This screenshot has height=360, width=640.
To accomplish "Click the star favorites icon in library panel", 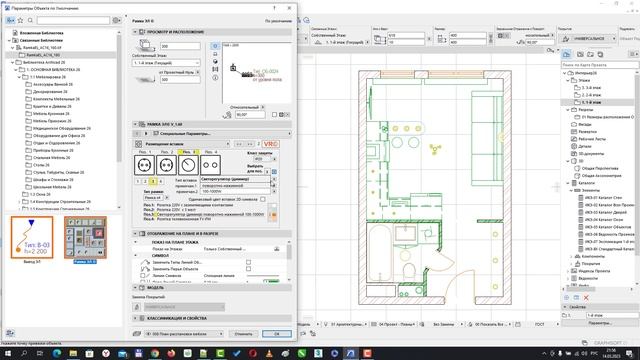I will pyautogui.click(x=20, y=20).
